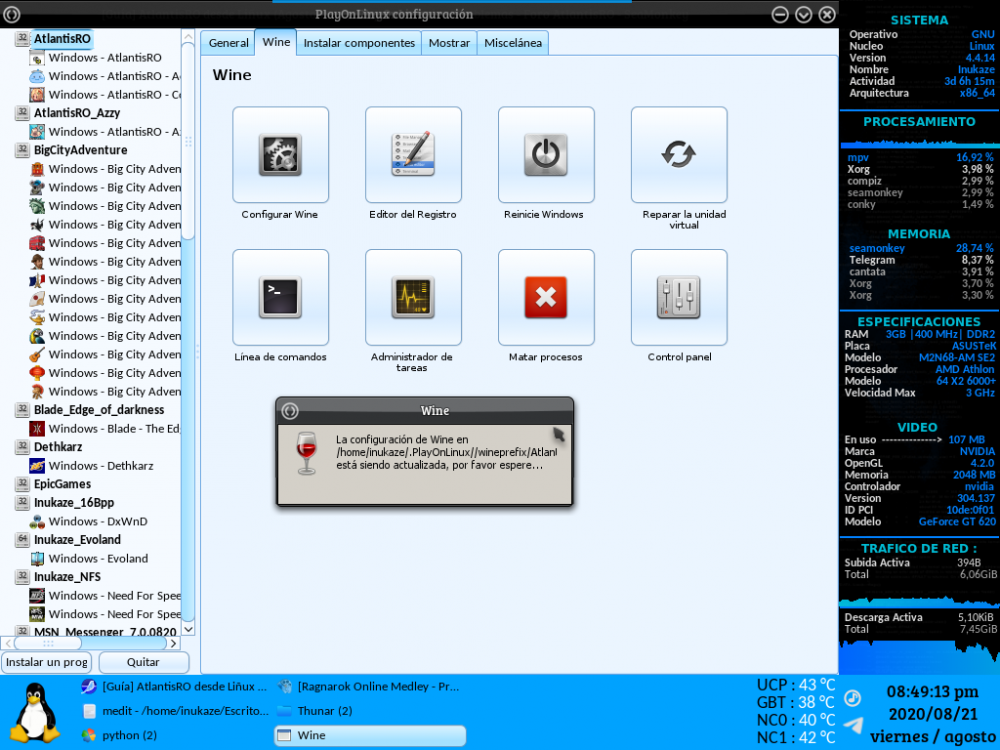Open the Wine Control panel
1000x750 pixels.
679,297
